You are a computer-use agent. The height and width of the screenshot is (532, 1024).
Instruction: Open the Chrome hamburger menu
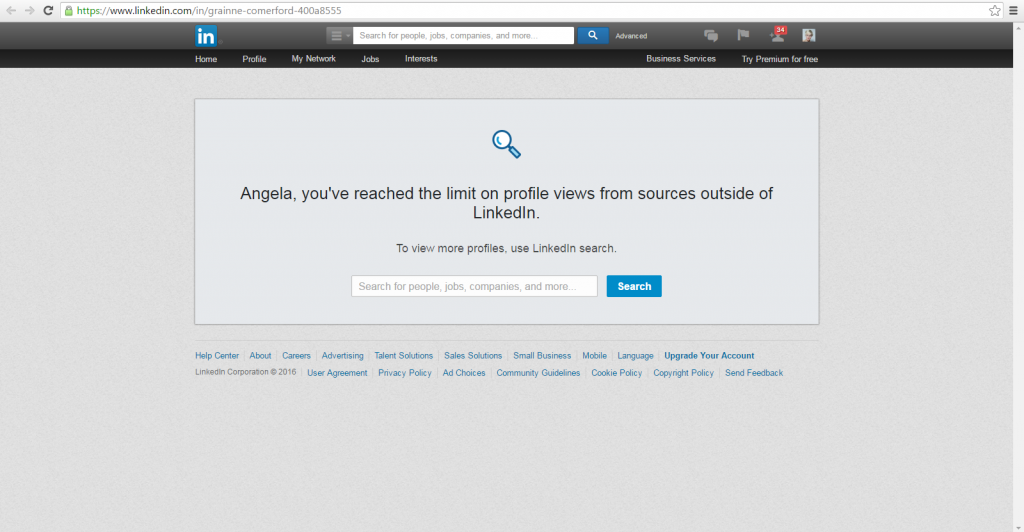tap(1013, 10)
